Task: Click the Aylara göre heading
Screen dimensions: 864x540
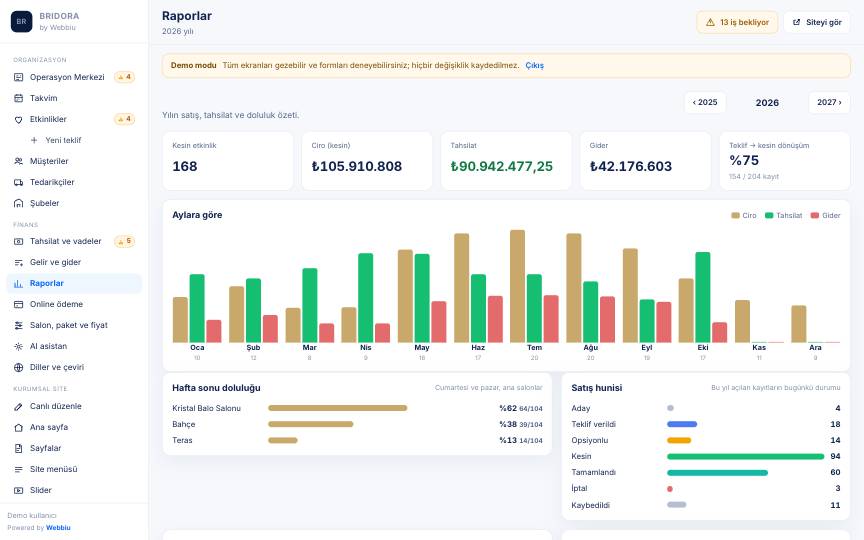Action: (197, 215)
